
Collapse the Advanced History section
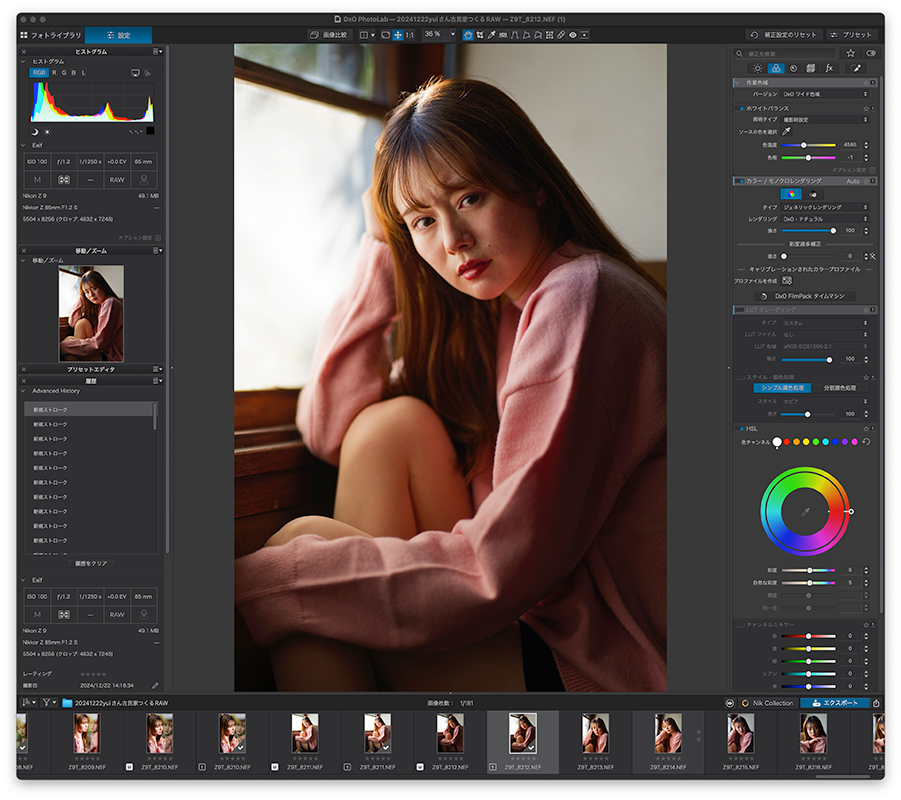pyautogui.click(x=24, y=391)
